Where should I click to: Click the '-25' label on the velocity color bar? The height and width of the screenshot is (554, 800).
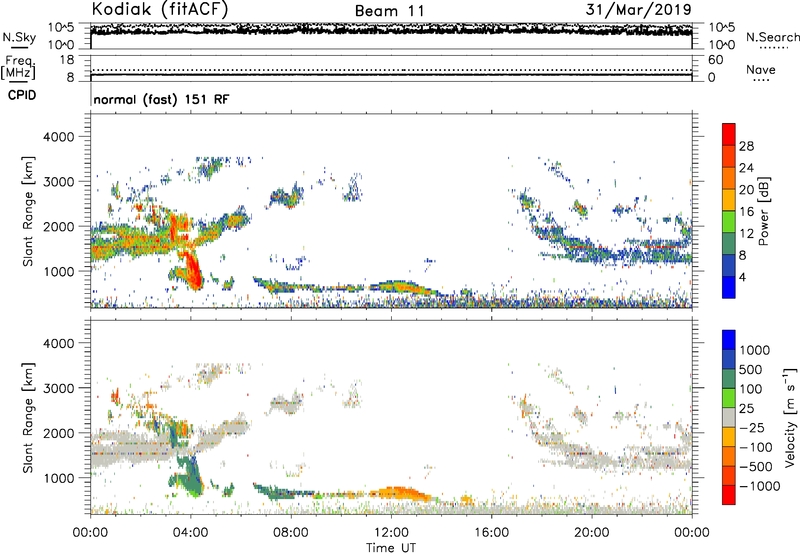[x=752, y=427]
